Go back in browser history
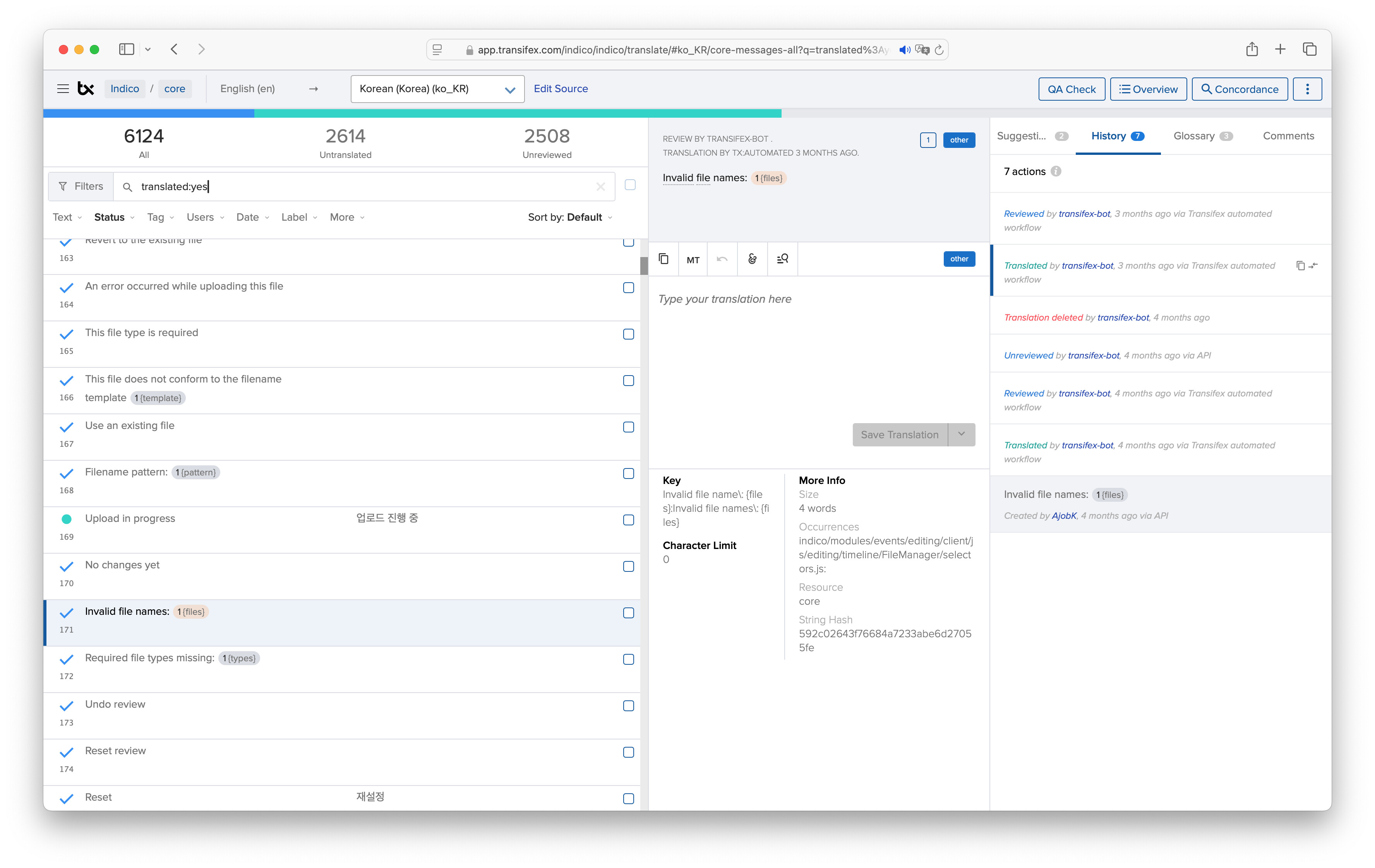The image size is (1375, 868). click(174, 49)
